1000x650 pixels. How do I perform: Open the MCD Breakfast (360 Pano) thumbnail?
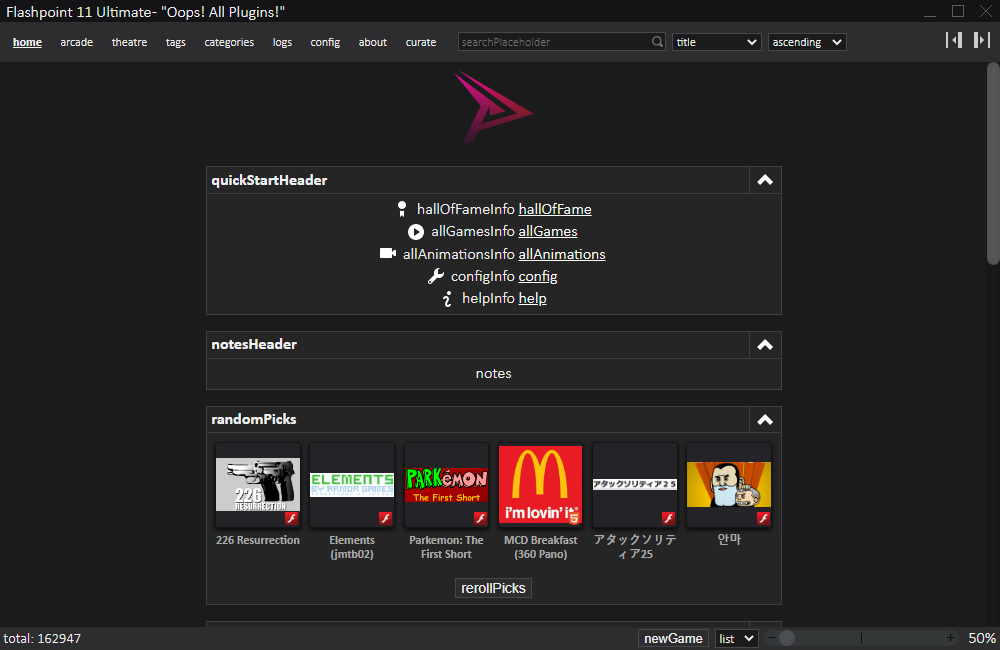(540, 484)
